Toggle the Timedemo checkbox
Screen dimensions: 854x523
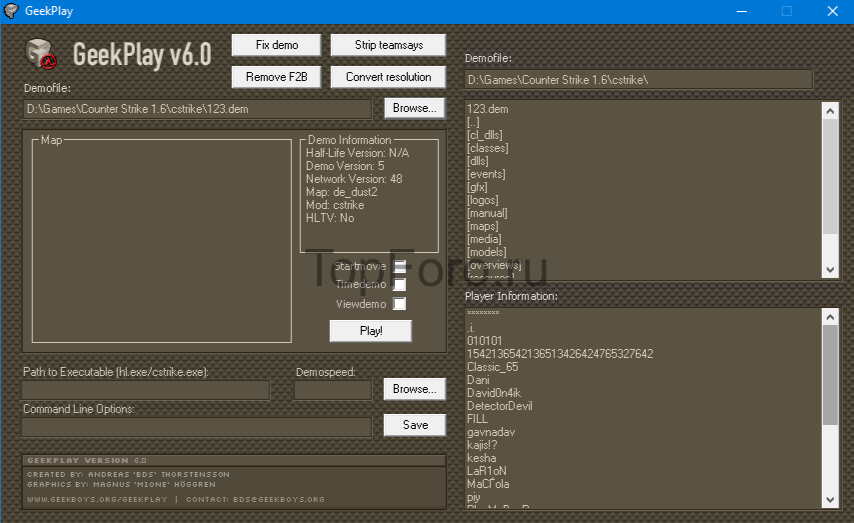pos(400,284)
